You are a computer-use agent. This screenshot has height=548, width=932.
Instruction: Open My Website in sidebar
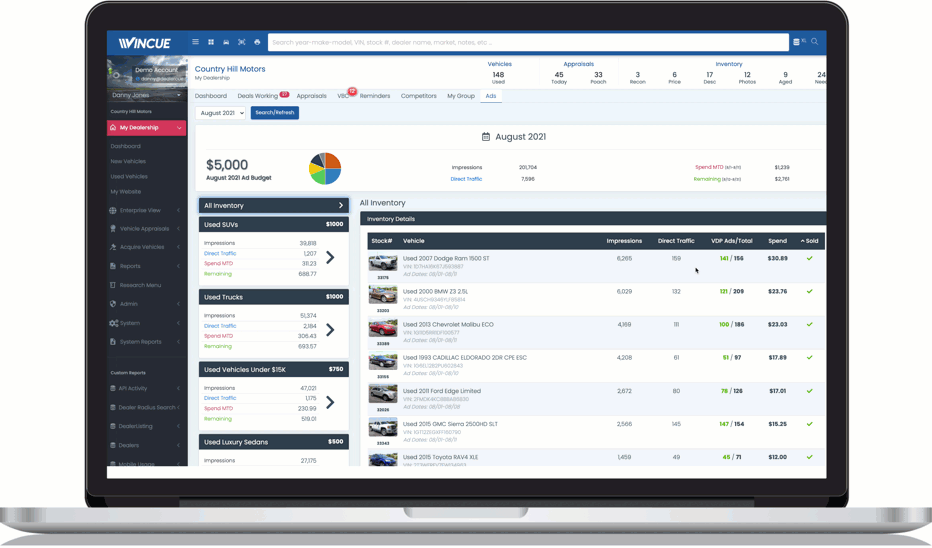click(x=125, y=192)
